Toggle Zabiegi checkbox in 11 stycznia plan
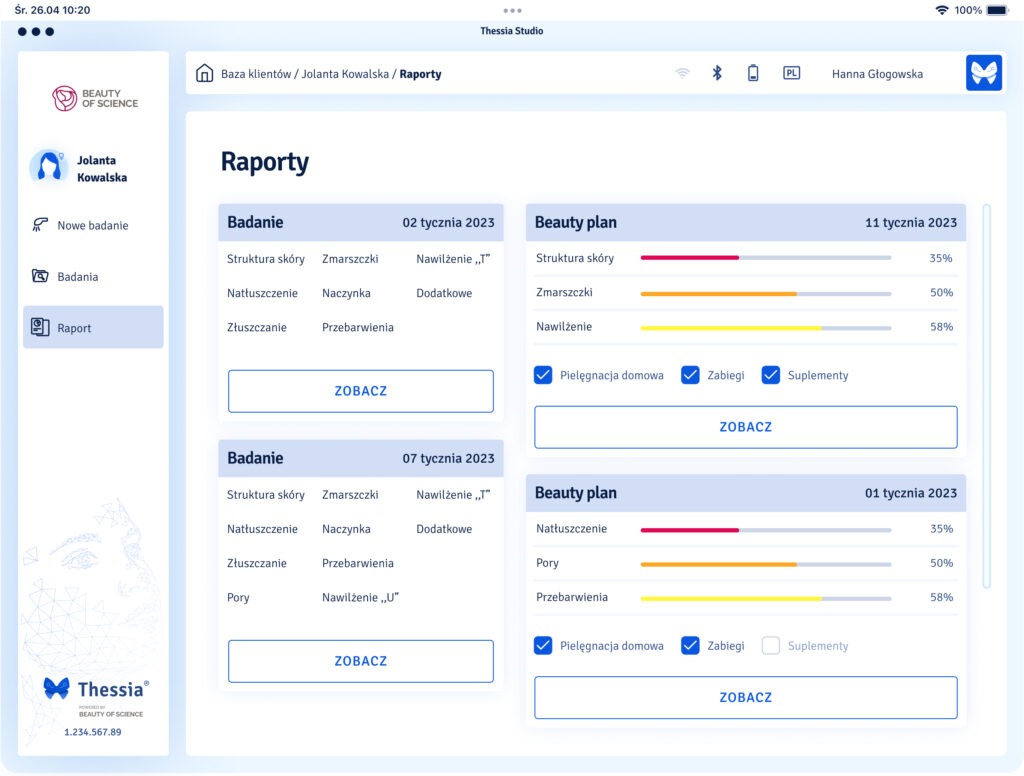Screen dimensions: 1024x776 point(690,375)
